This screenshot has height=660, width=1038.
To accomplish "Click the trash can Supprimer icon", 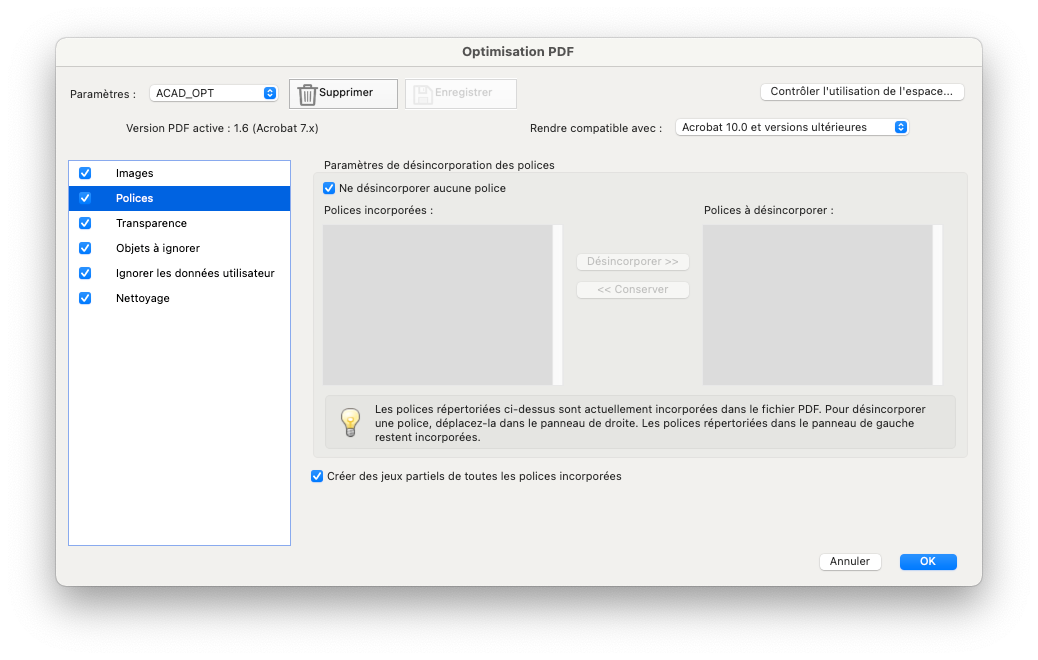I will pyautogui.click(x=307, y=94).
